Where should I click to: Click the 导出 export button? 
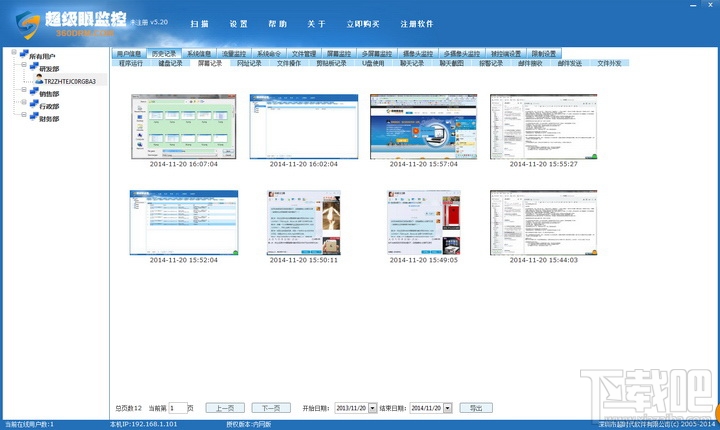click(476, 408)
